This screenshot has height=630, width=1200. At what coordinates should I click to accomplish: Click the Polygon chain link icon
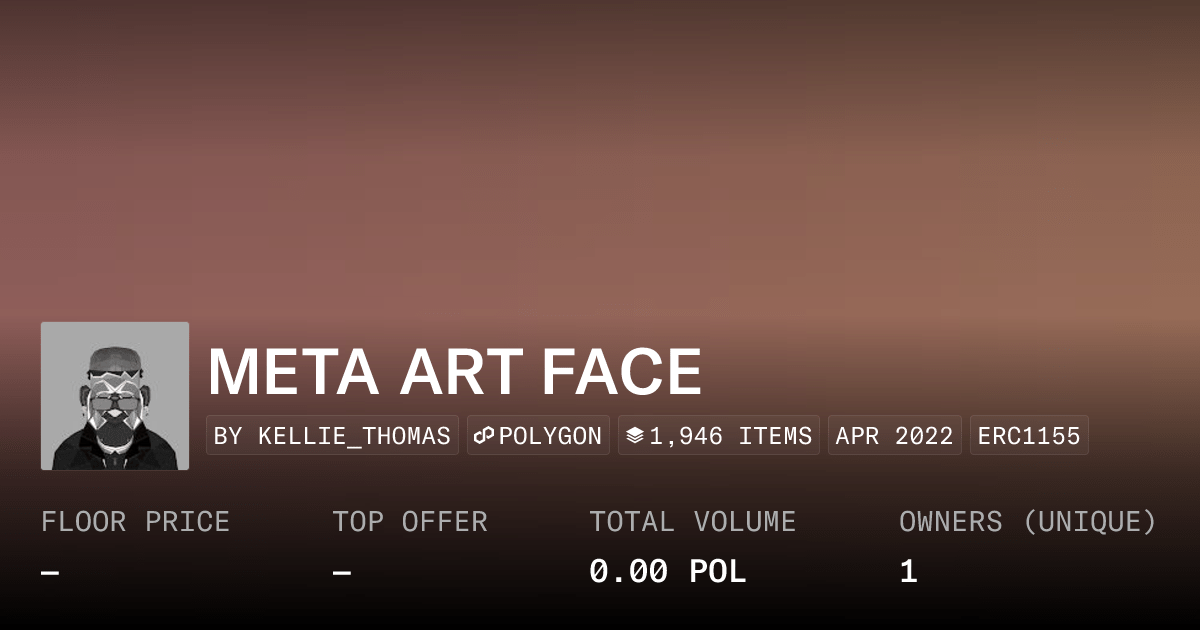point(485,436)
